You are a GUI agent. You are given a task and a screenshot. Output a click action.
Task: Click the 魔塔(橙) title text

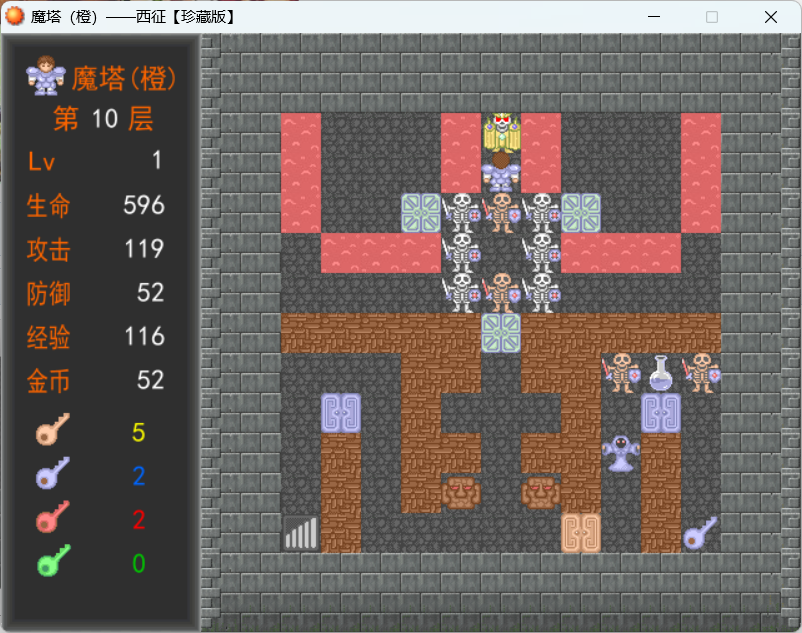124,78
